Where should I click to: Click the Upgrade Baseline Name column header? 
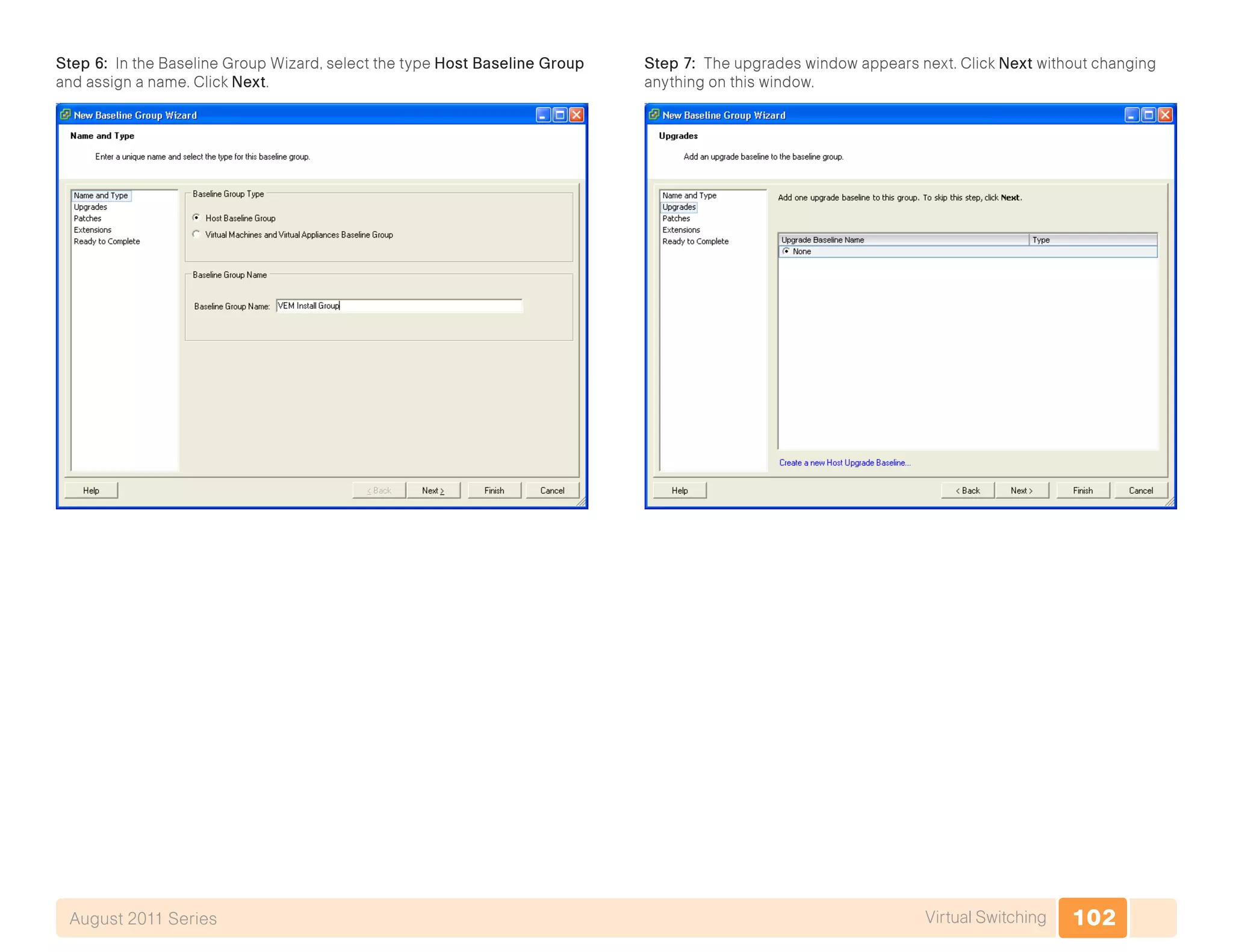(x=903, y=240)
